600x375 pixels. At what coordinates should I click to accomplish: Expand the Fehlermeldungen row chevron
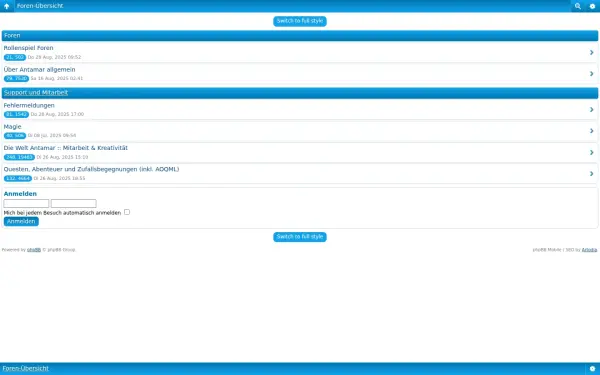tap(592, 109)
